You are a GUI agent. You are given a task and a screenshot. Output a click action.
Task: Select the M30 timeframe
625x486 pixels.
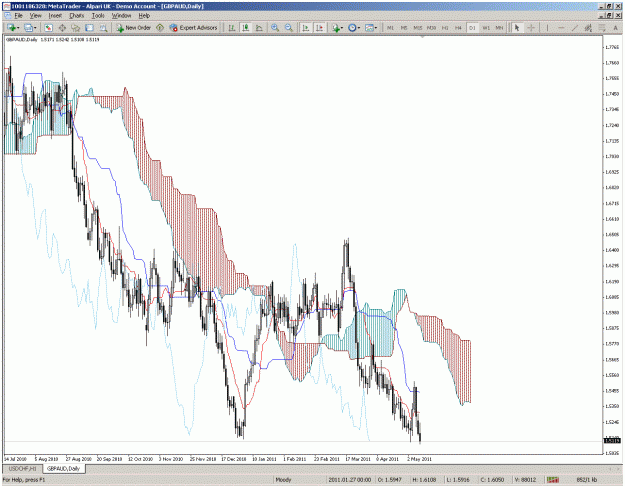coord(431,28)
